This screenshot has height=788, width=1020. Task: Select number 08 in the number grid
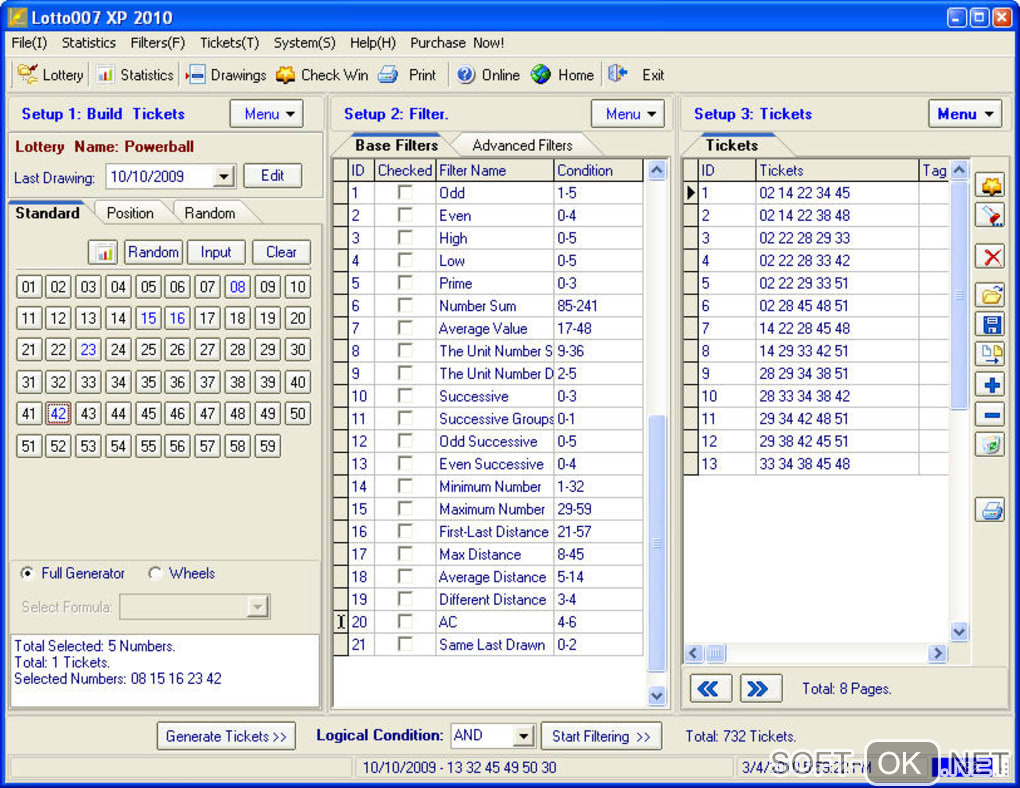tap(237, 287)
